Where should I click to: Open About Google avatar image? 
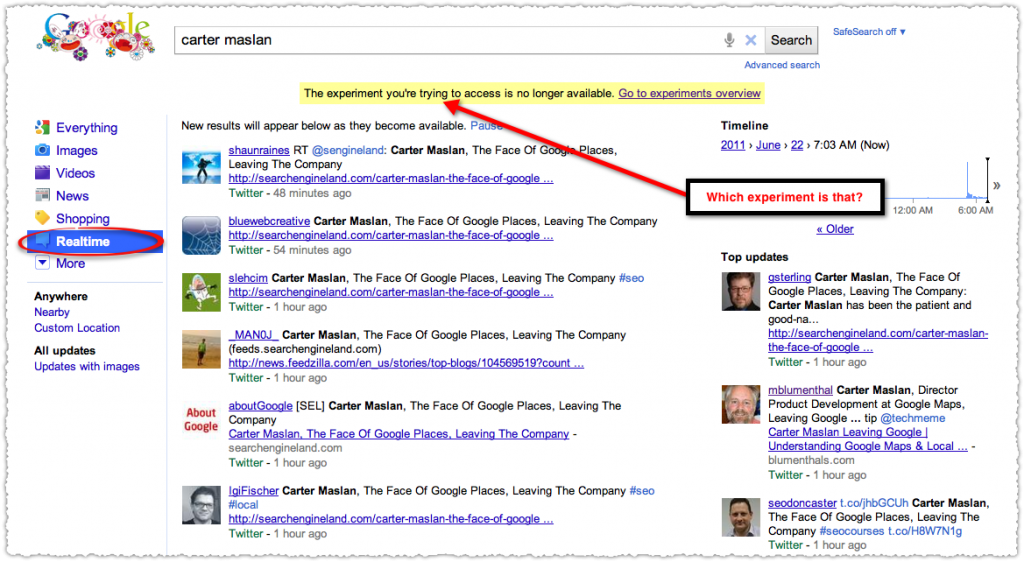click(201, 420)
